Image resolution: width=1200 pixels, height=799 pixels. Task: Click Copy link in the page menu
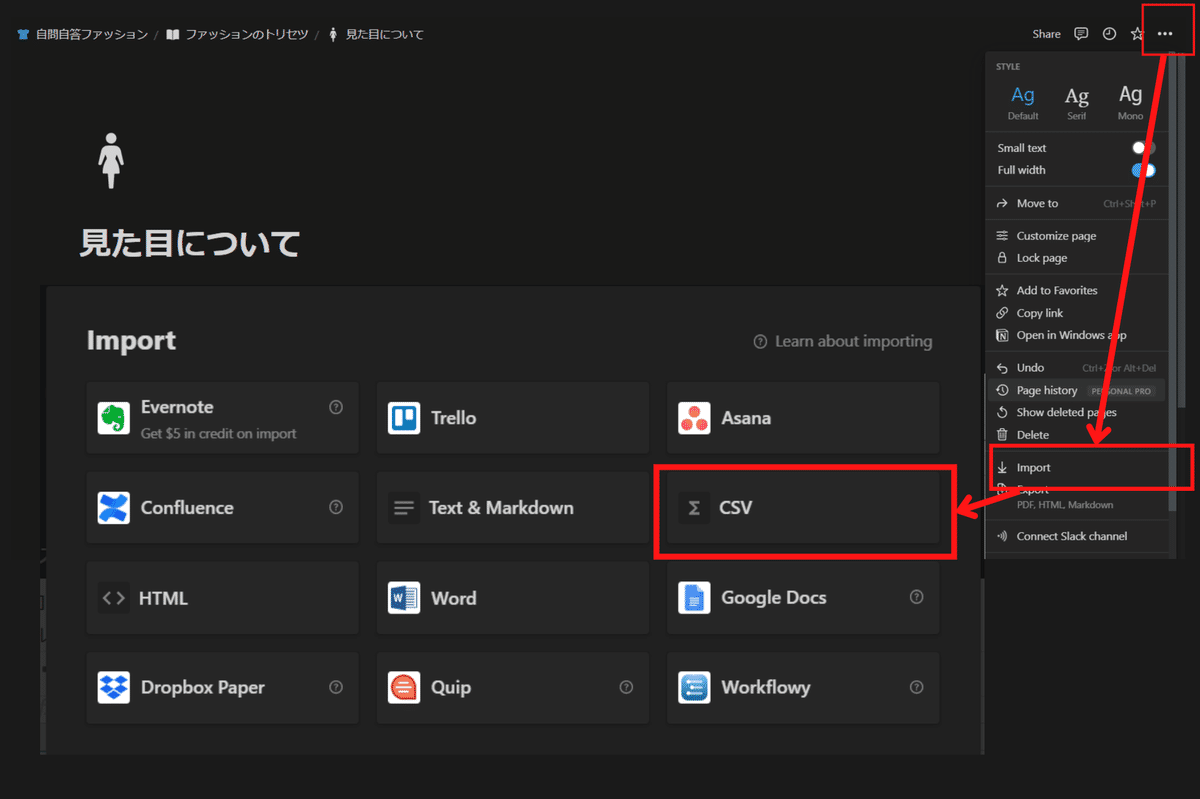(x=1077, y=313)
